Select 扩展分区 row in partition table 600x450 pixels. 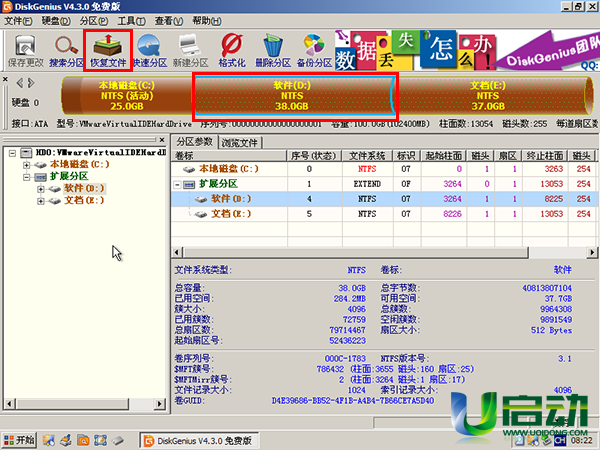pos(384,184)
